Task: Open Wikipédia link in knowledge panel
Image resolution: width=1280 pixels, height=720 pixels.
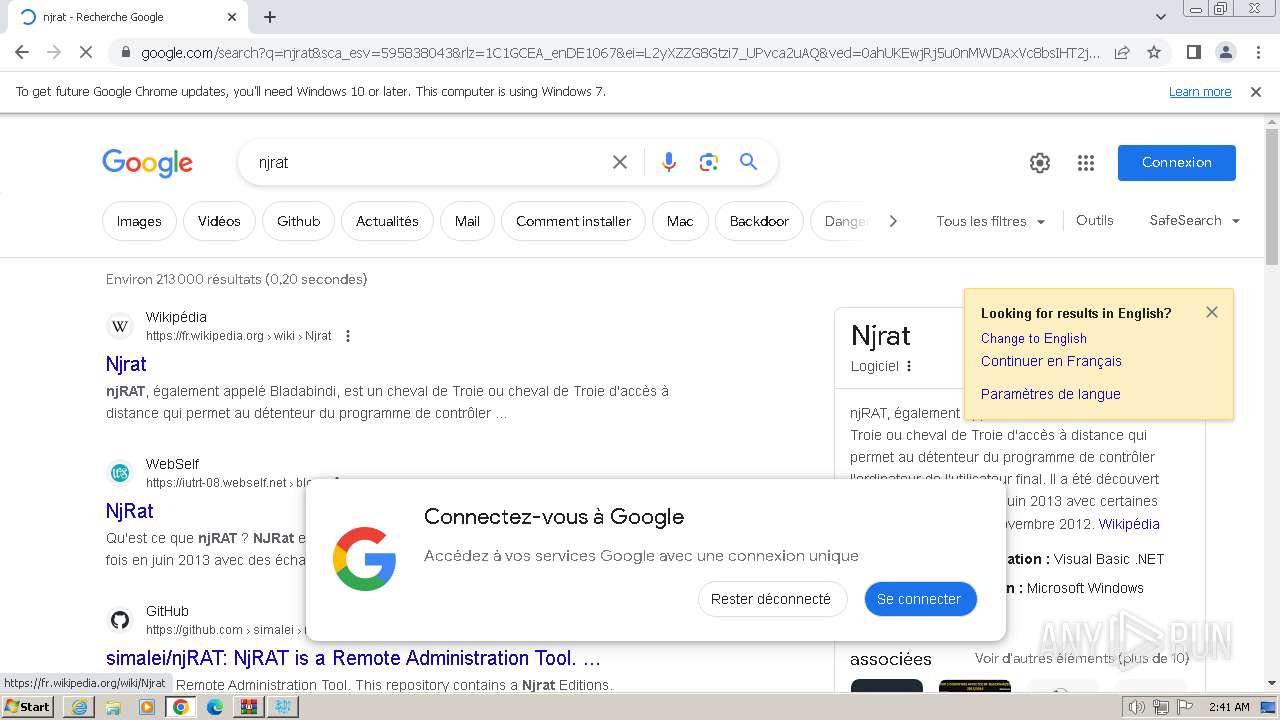Action: point(1129,523)
